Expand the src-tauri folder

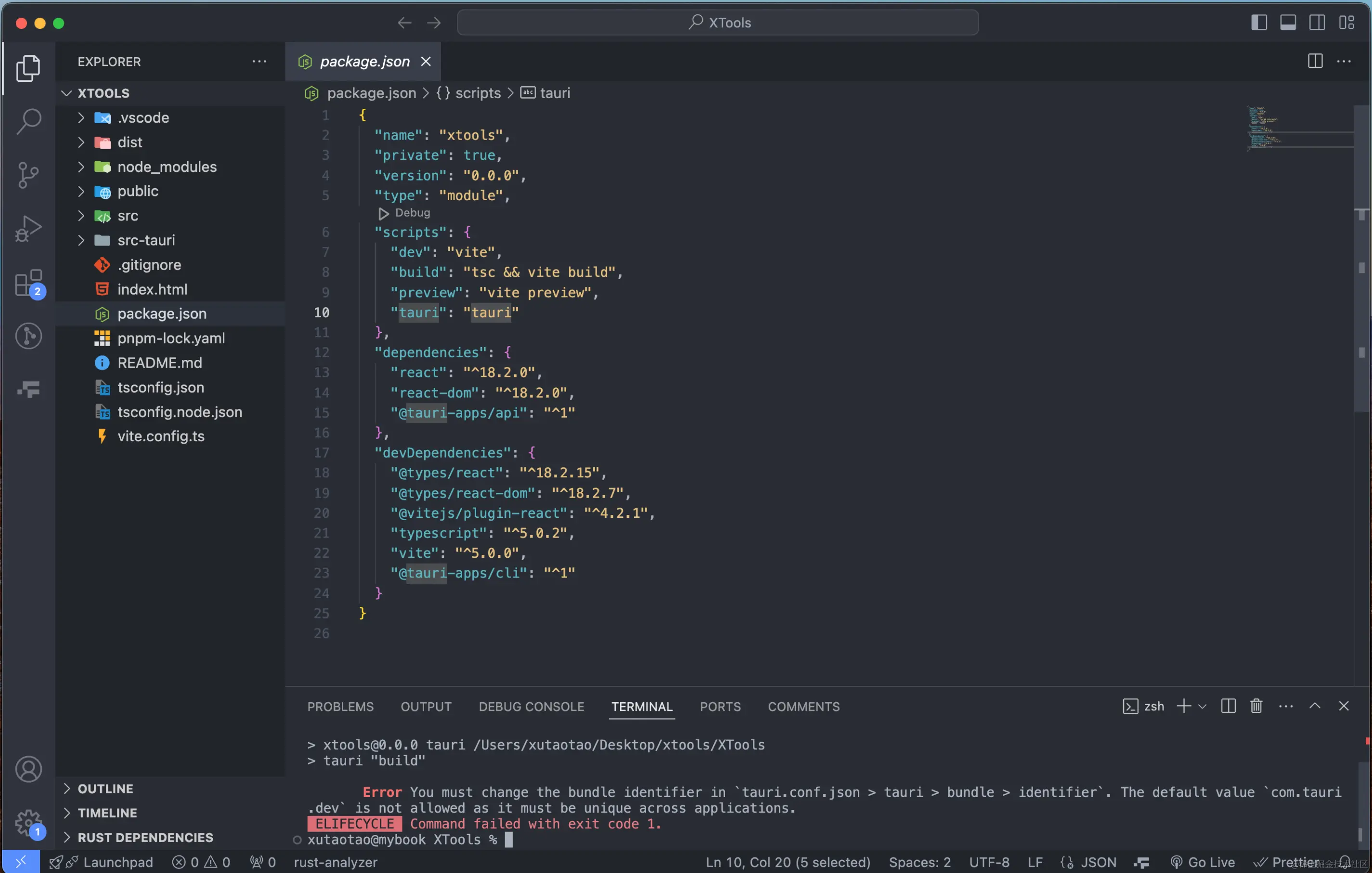(x=146, y=240)
